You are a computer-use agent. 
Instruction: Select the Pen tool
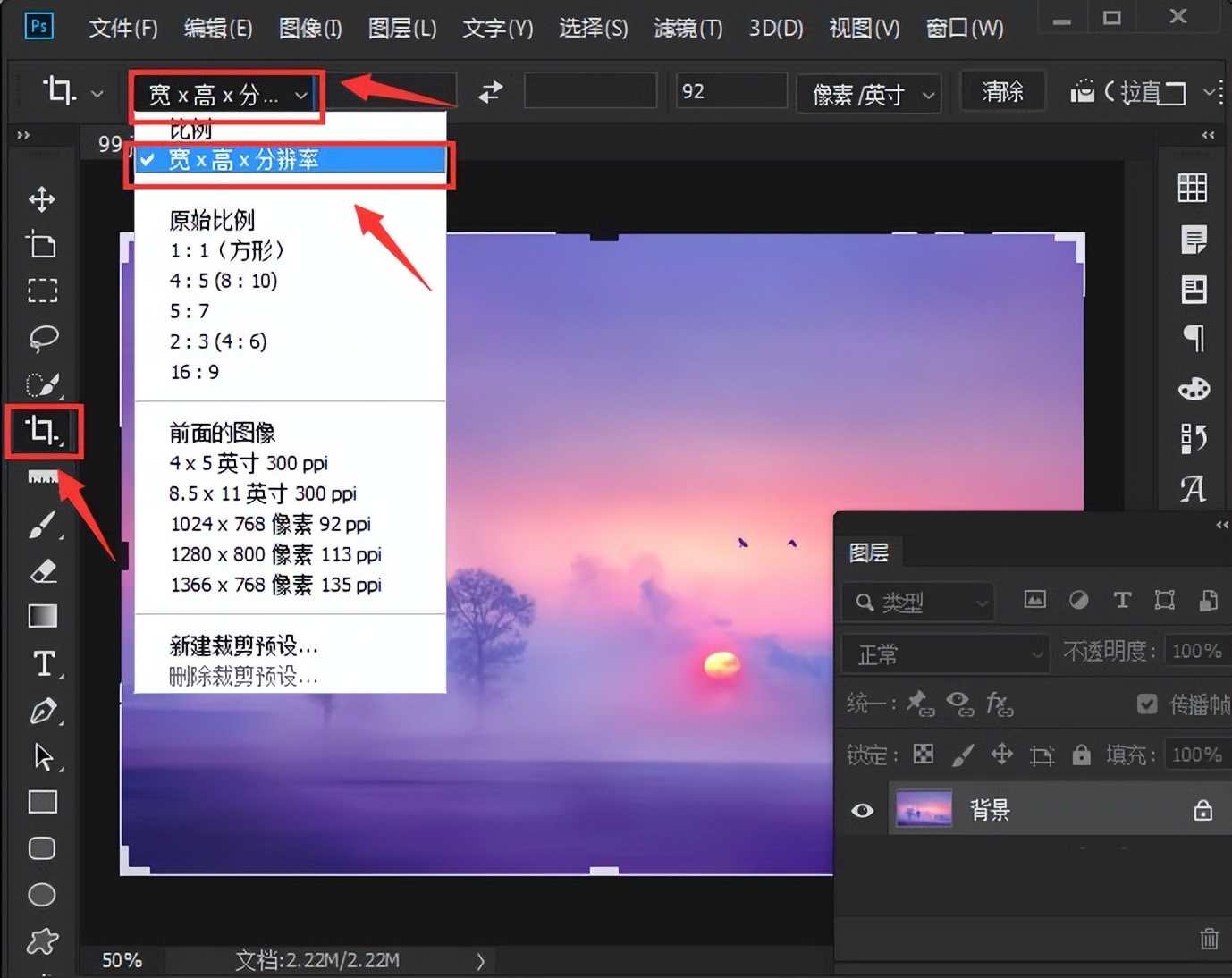tap(41, 711)
